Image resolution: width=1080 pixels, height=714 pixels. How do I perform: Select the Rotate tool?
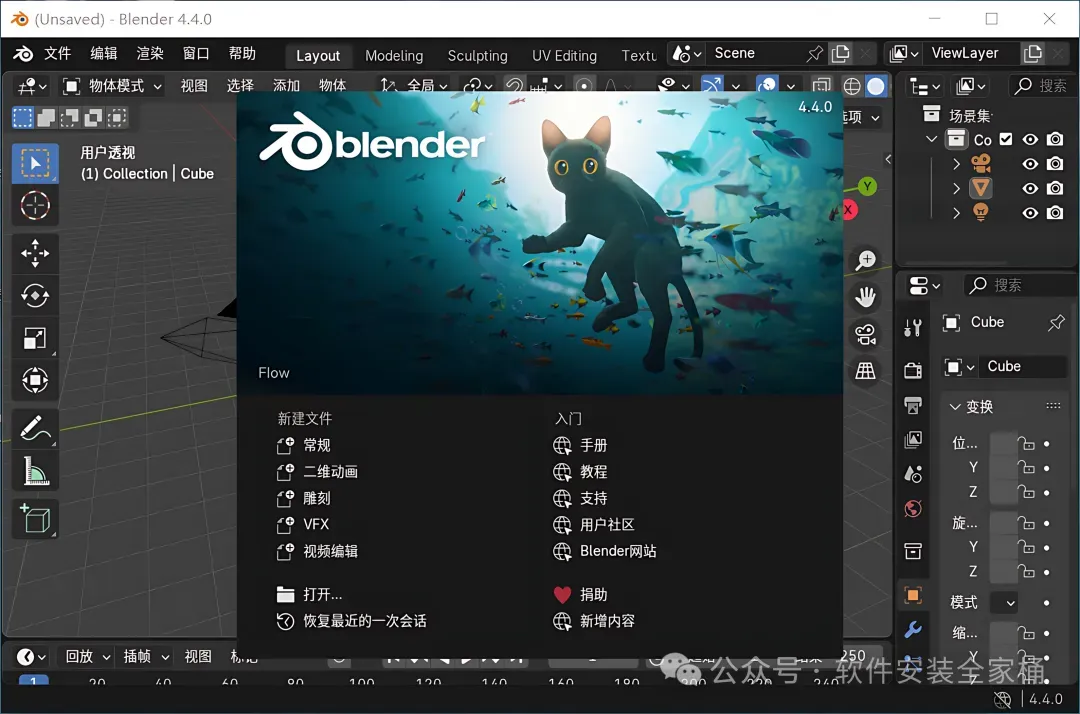(34, 296)
